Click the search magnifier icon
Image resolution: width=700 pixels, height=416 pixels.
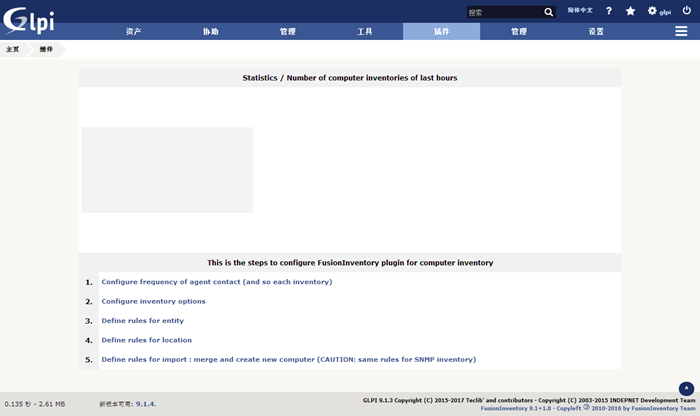tap(549, 12)
